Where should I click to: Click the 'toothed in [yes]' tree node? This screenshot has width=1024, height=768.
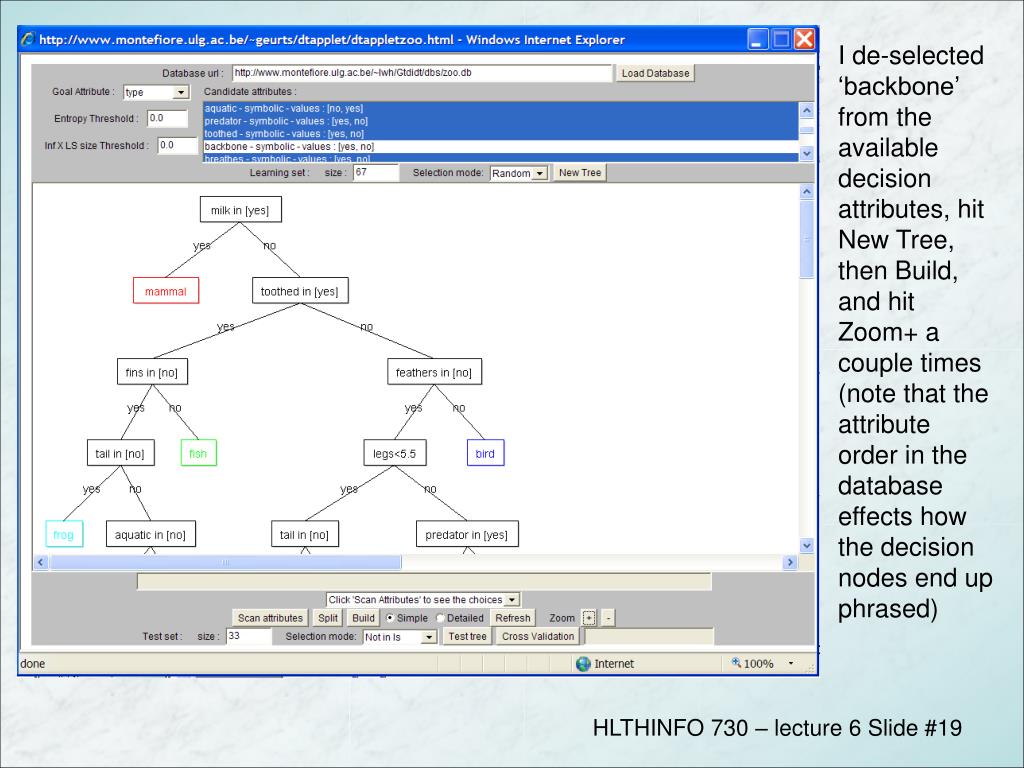300,291
